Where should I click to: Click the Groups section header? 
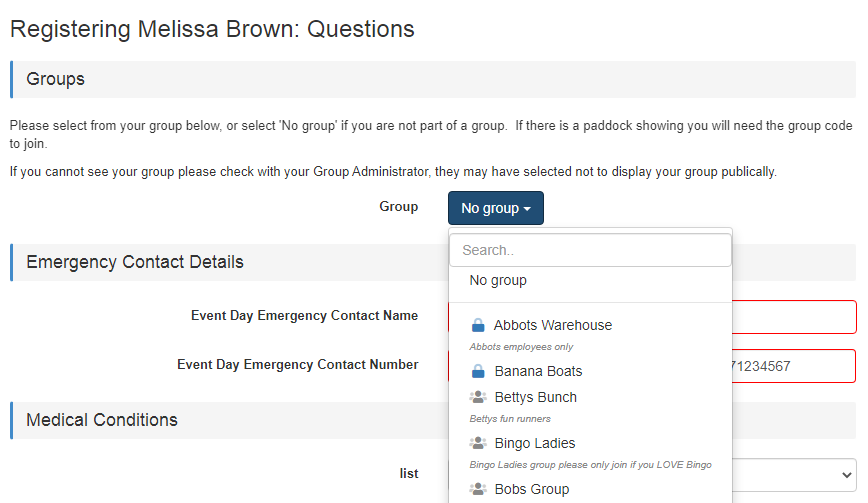tap(56, 79)
